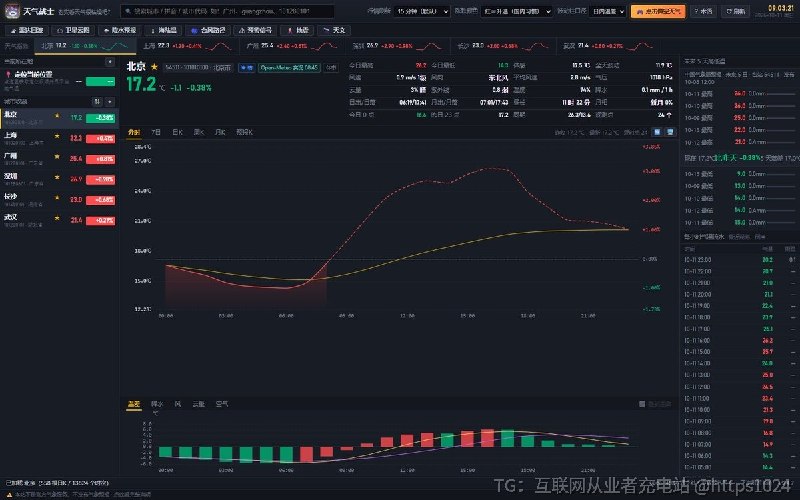Click the 天气战士 app logo icon
Image resolution: width=800 pixels, height=500 pixels.
(x=12, y=11)
